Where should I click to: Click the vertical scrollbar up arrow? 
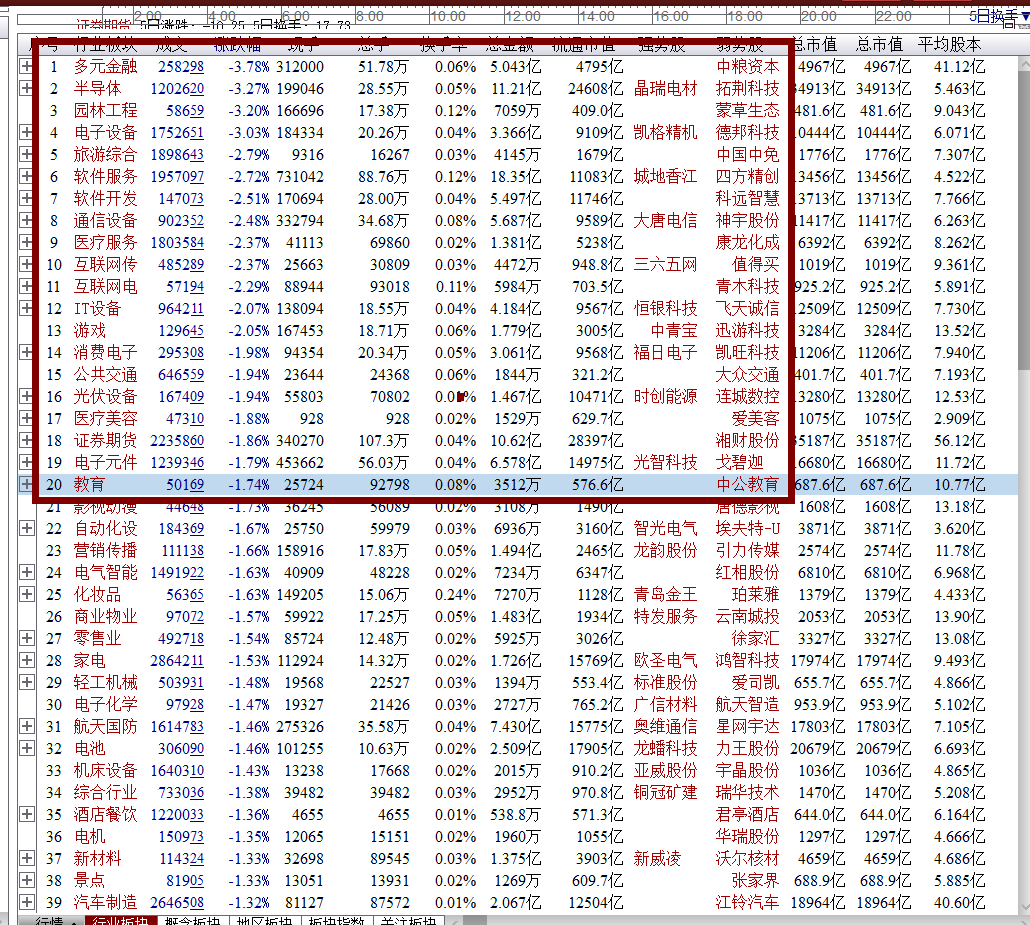[x=1025, y=64]
